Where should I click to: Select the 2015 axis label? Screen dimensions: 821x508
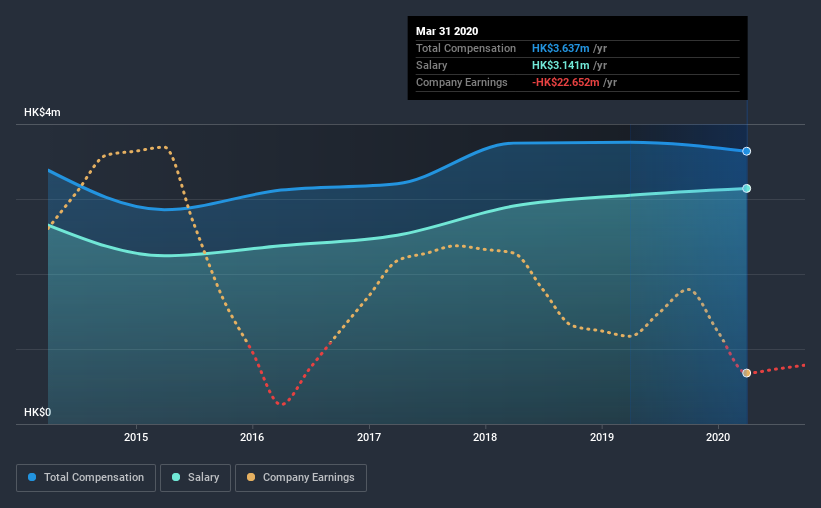tap(136, 437)
